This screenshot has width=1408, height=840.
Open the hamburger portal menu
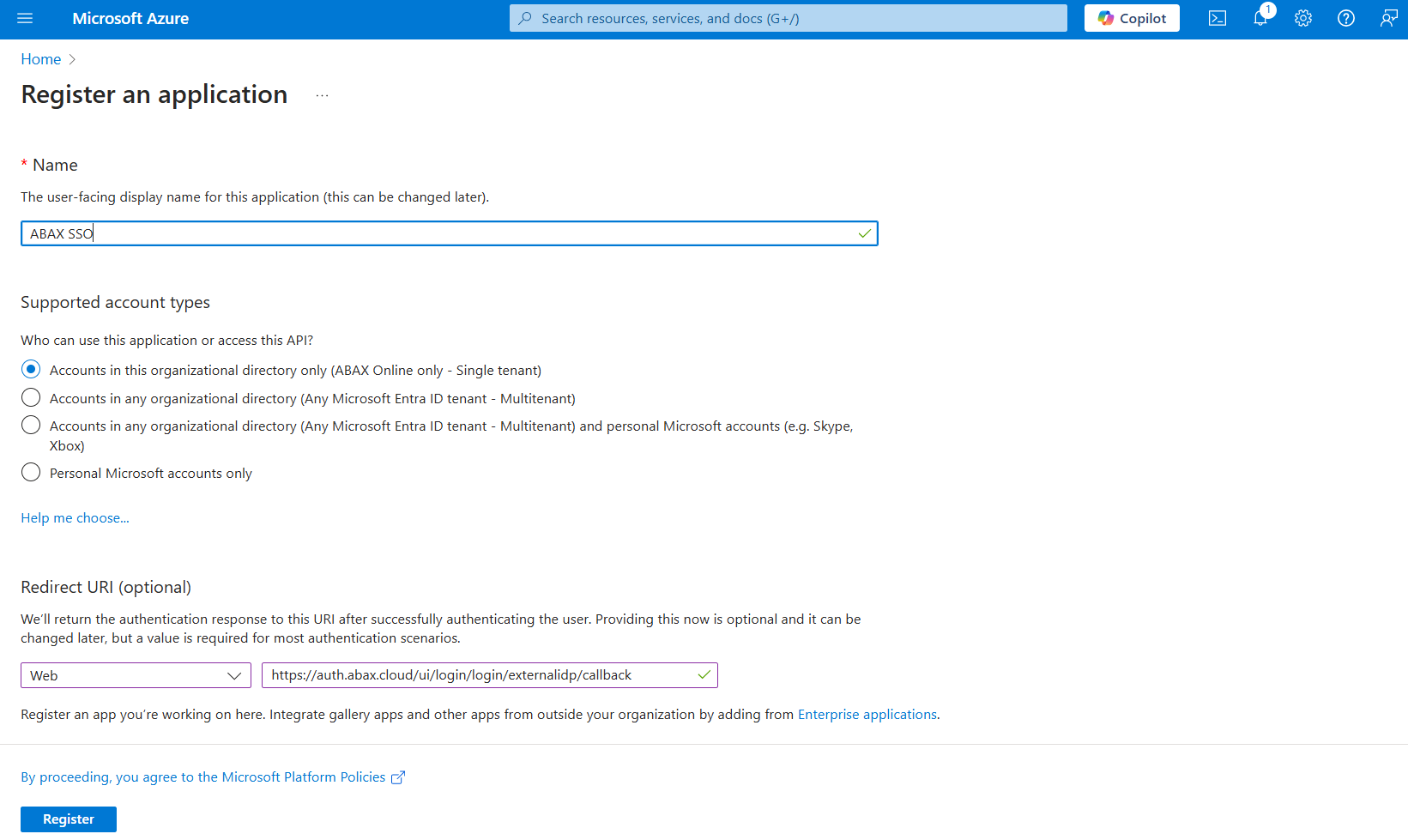tap(25, 18)
